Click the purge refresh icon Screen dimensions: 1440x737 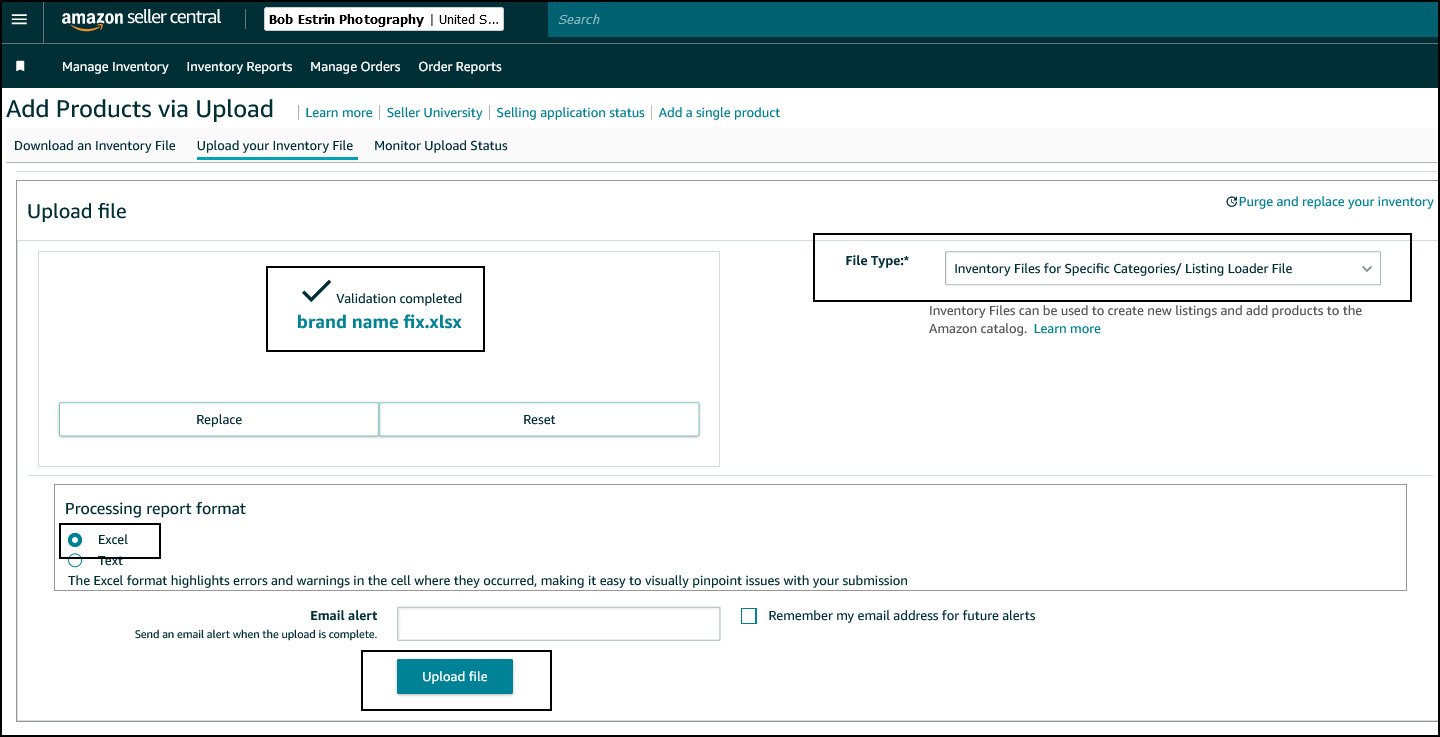point(1231,202)
